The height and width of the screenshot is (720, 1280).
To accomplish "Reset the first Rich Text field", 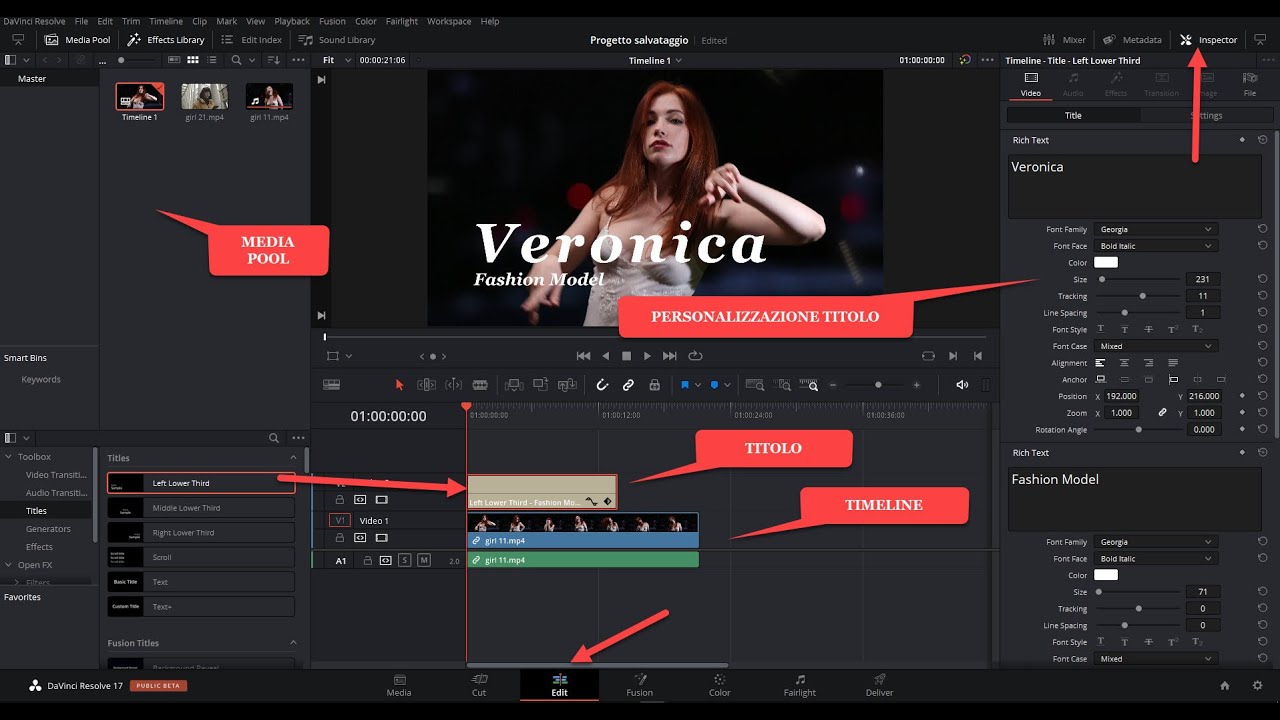I will (1263, 140).
